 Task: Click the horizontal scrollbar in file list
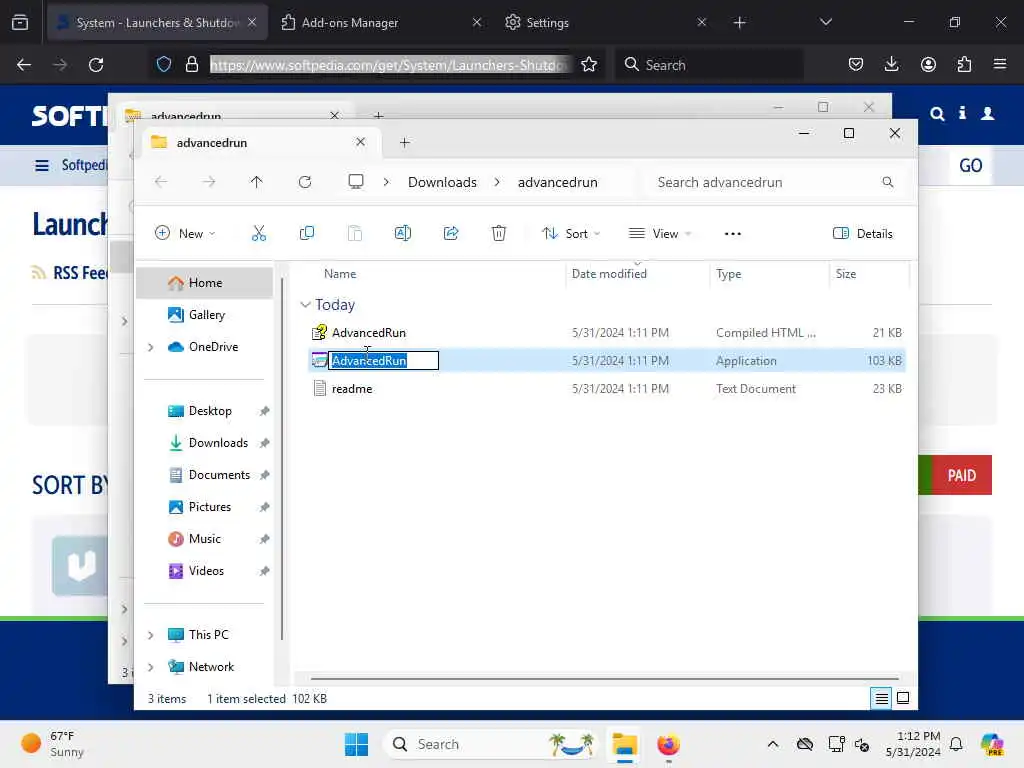pyautogui.click(x=605, y=679)
